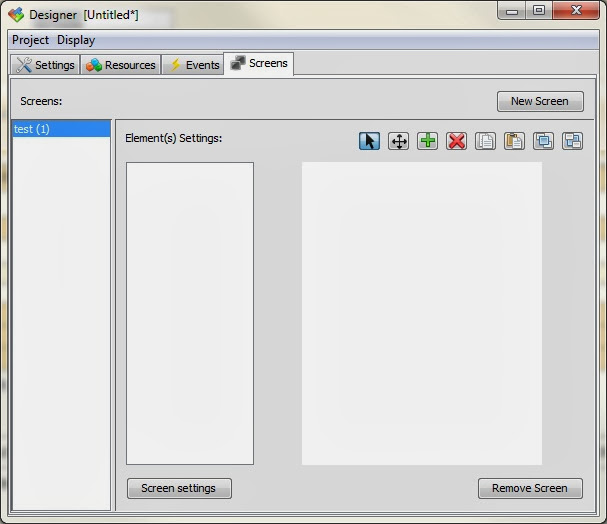Viewport: 607px width, 524px height.
Task: Switch to the Settings tab
Action: pos(45,65)
